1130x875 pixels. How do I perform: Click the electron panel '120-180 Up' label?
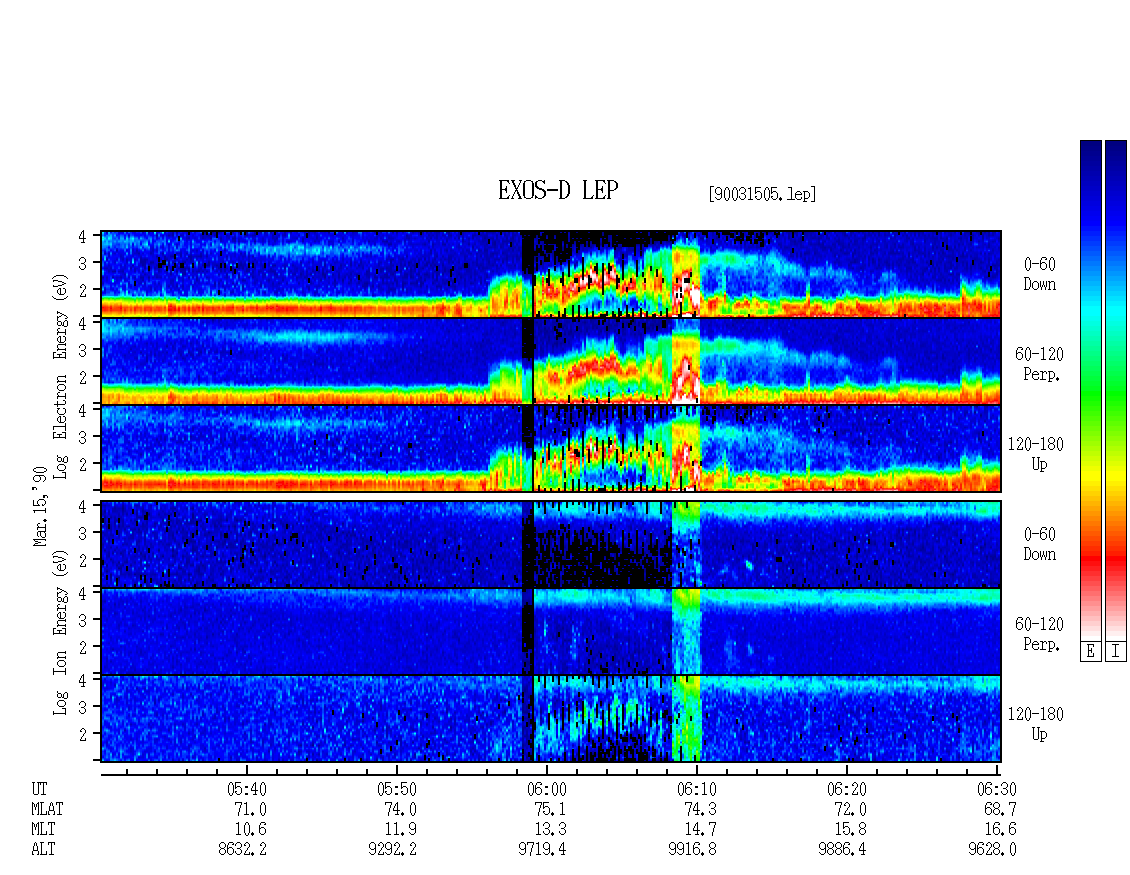click(1036, 454)
